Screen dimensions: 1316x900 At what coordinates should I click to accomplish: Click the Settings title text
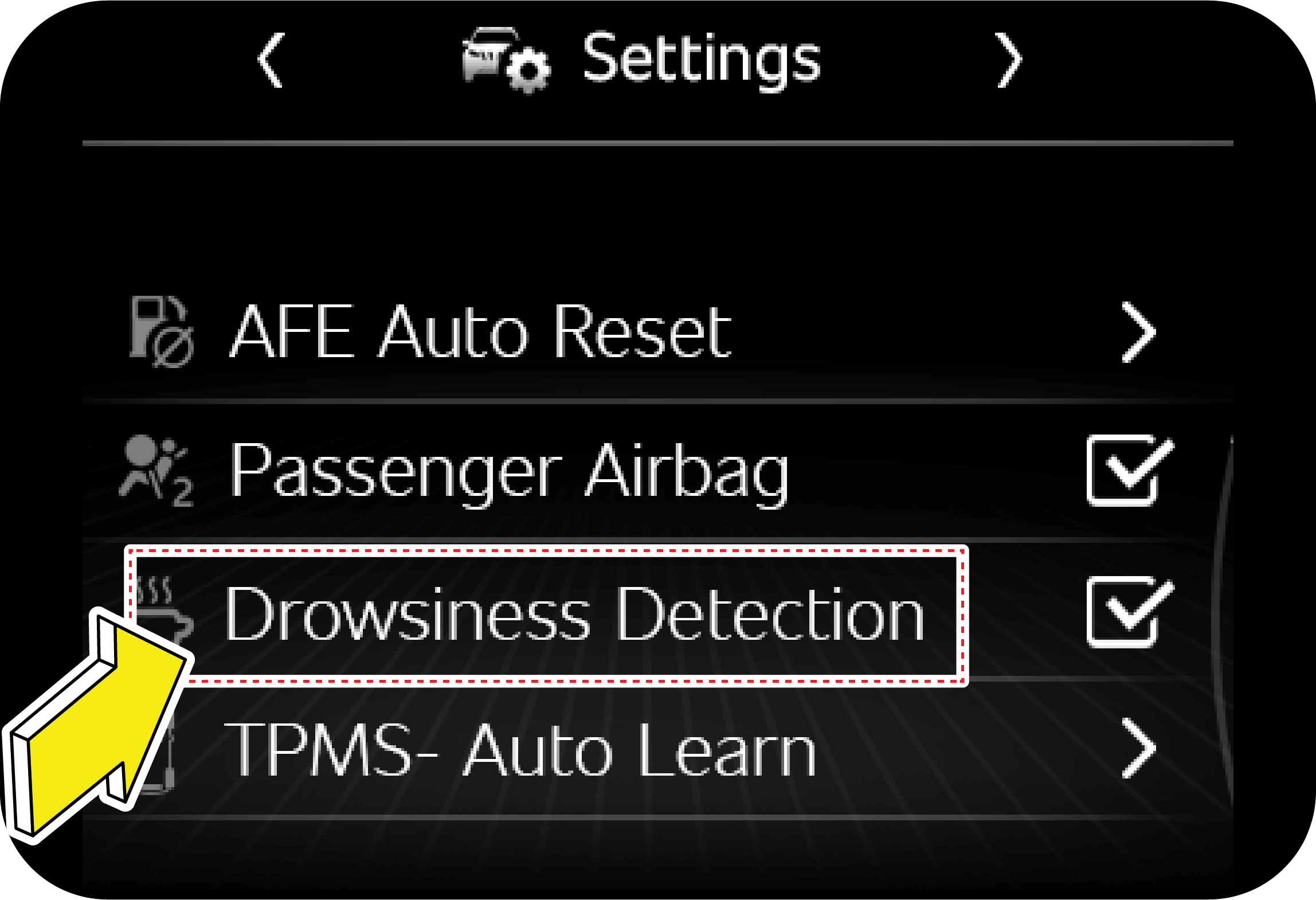[702, 59]
